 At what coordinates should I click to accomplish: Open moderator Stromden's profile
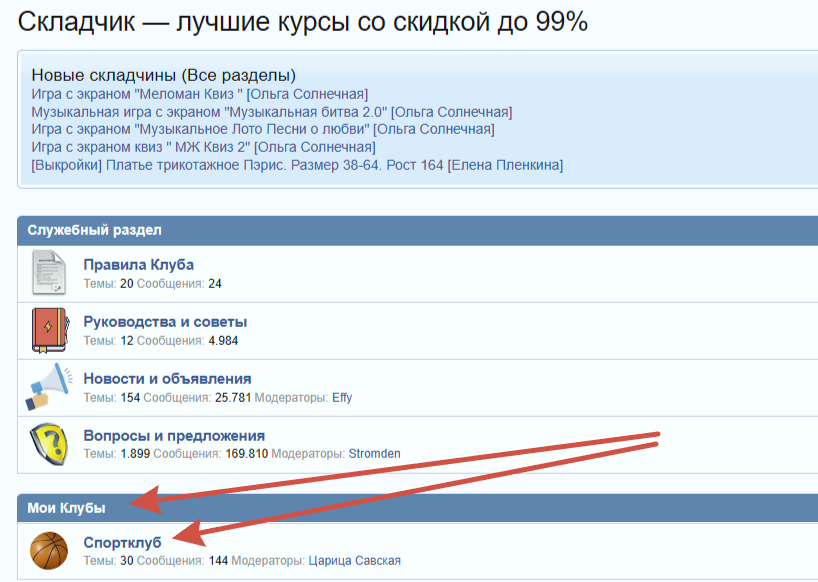(x=374, y=454)
